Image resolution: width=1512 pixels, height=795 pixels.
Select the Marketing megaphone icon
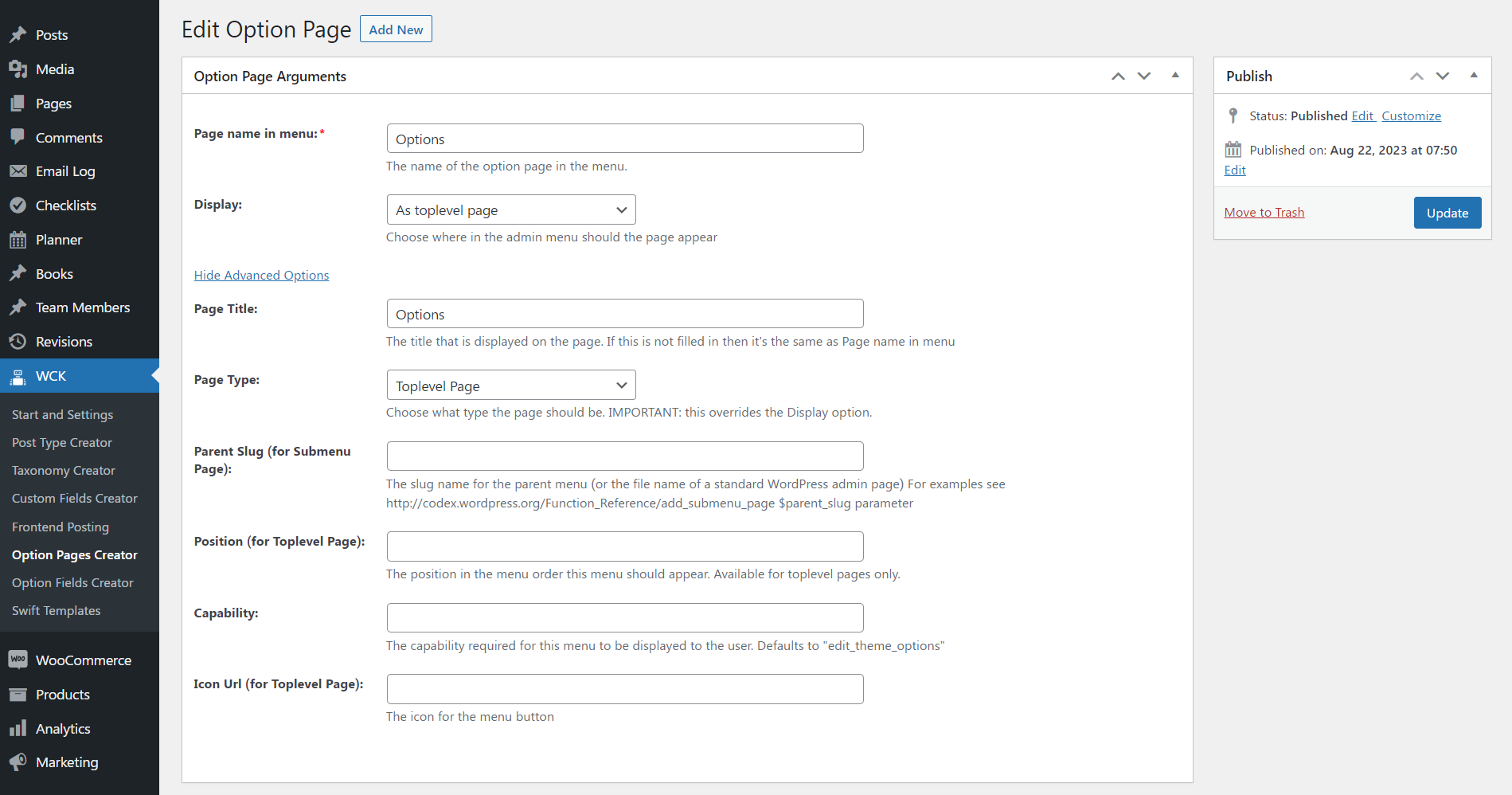tap(18, 762)
